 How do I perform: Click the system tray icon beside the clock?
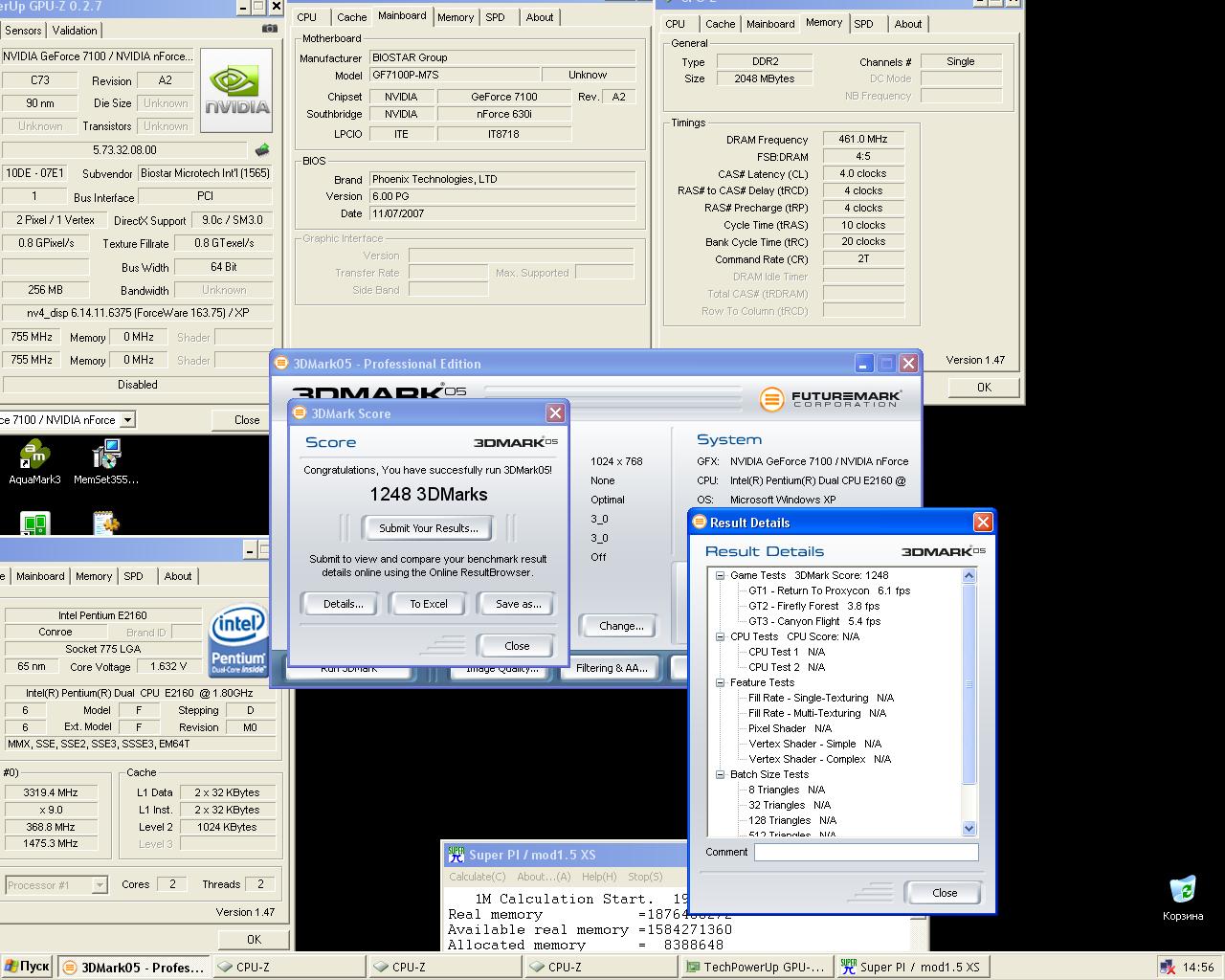point(1168,968)
